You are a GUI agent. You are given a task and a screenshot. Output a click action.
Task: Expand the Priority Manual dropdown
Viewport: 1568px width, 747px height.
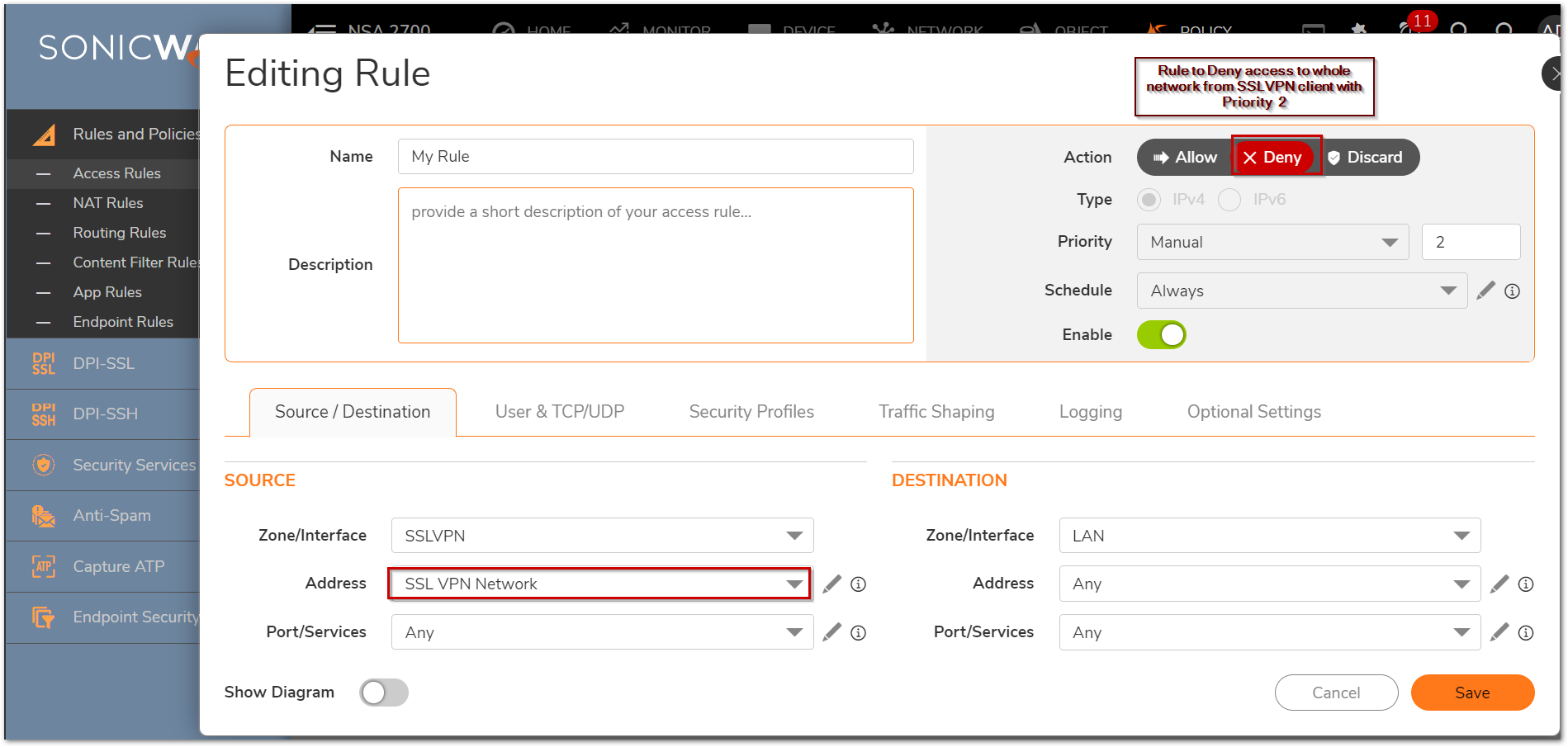tap(1272, 243)
